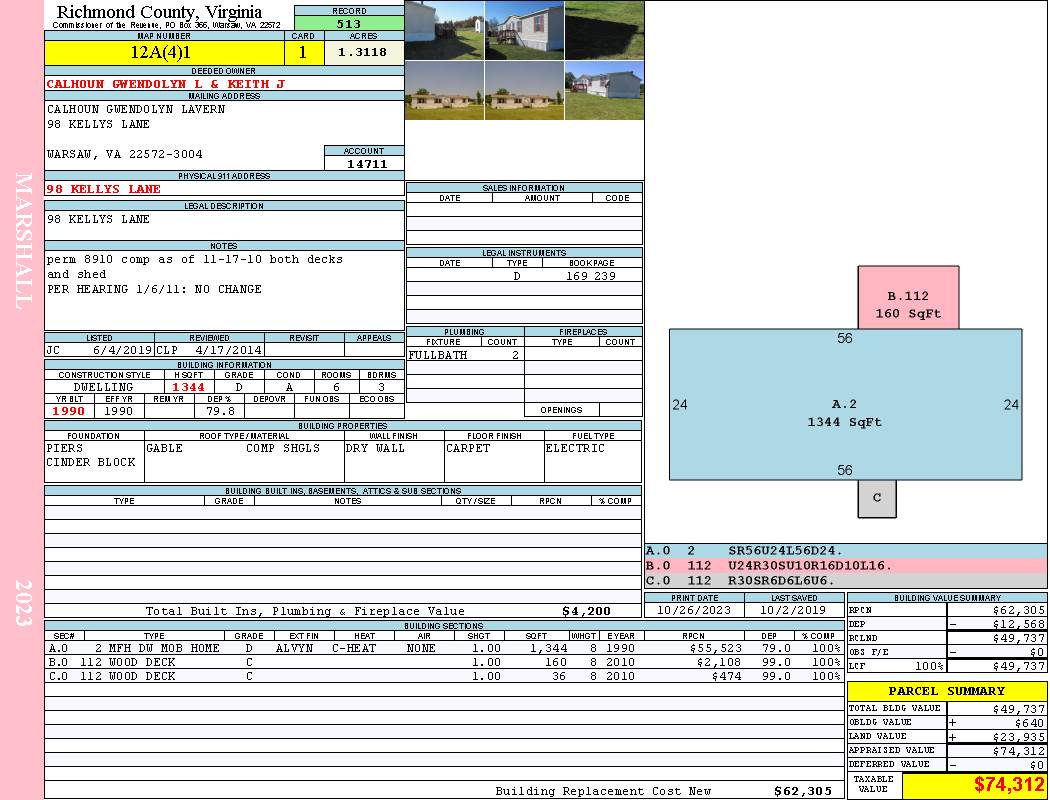Select deeded owner name in red
This screenshot has width=1050, height=800.
[x=166, y=84]
